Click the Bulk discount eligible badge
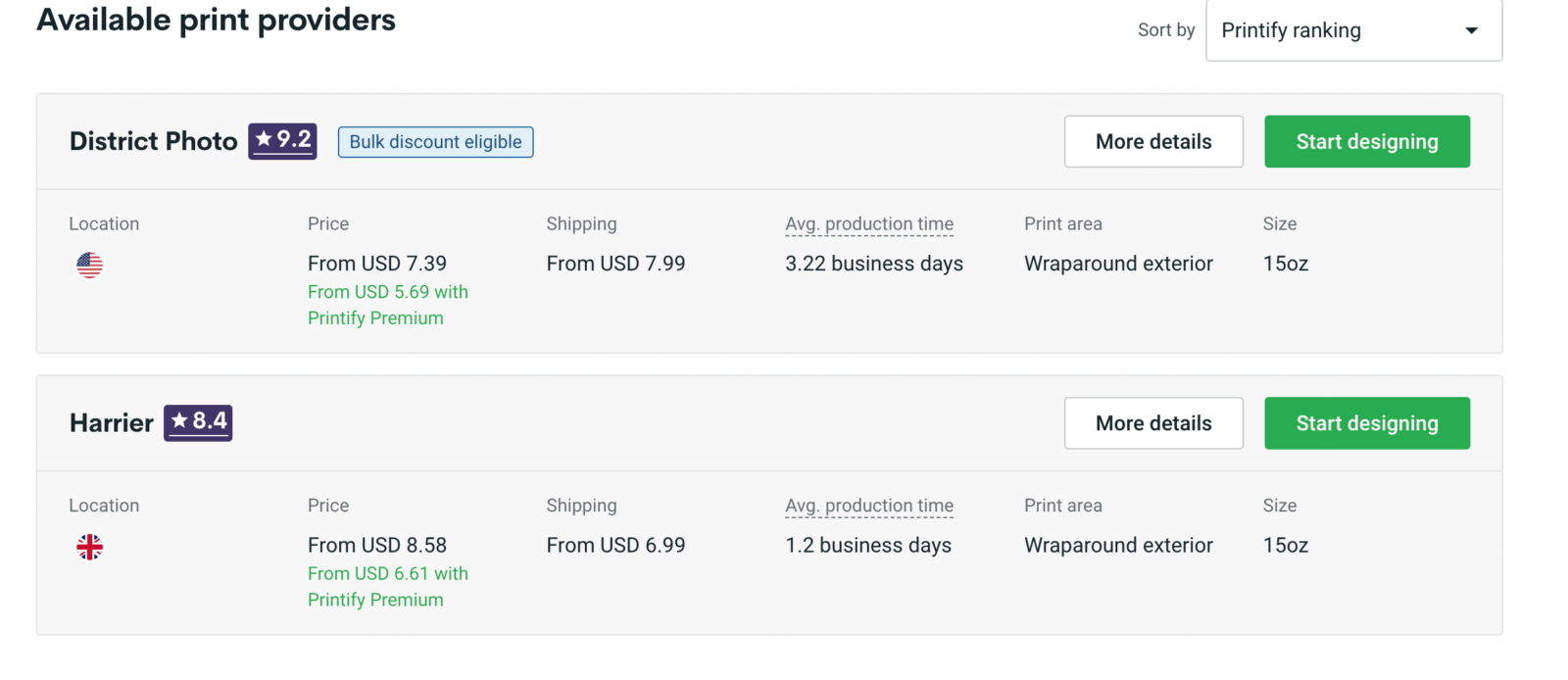 coord(435,142)
